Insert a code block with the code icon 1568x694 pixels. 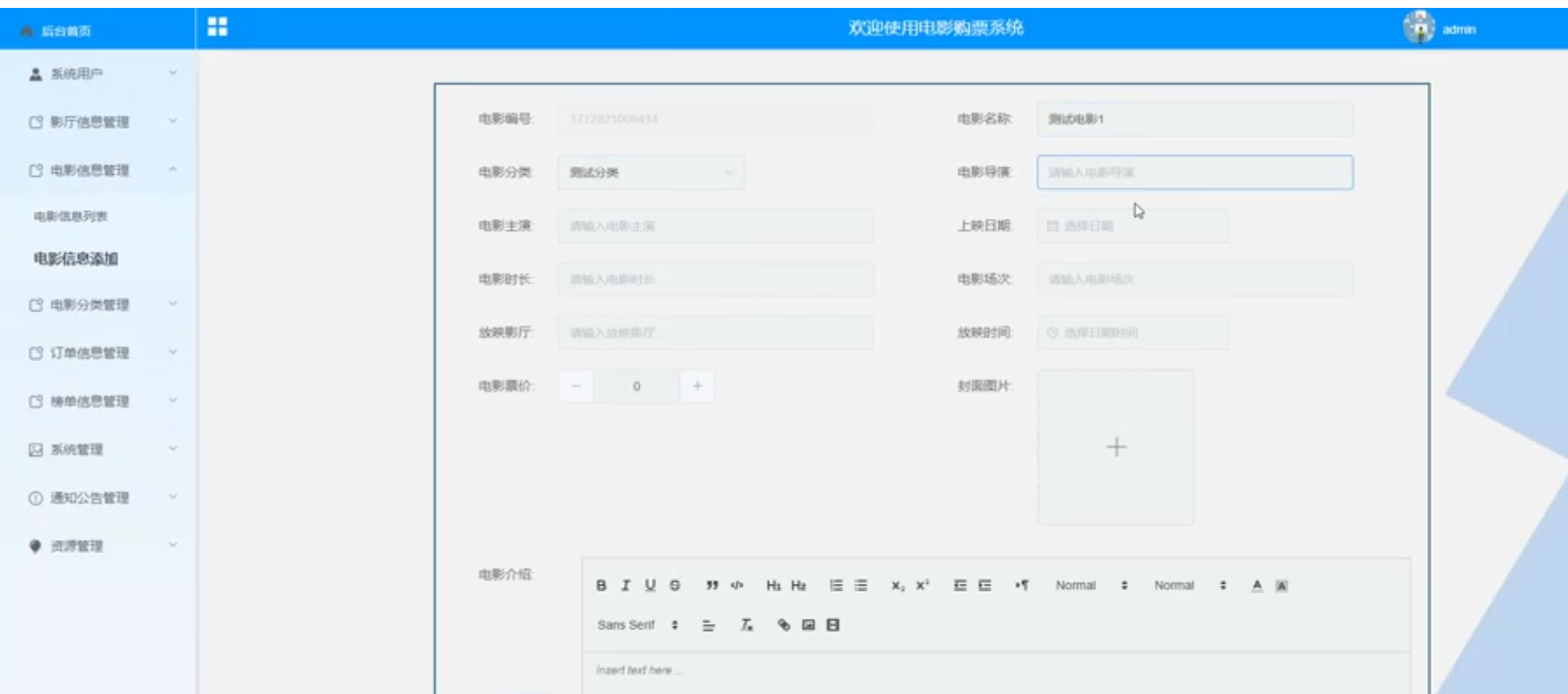coord(737,585)
